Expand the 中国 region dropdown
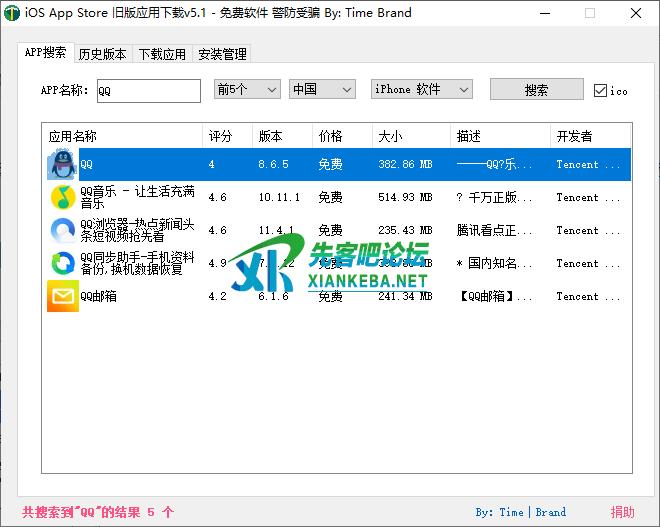The width and height of the screenshot is (660, 527). [322, 90]
